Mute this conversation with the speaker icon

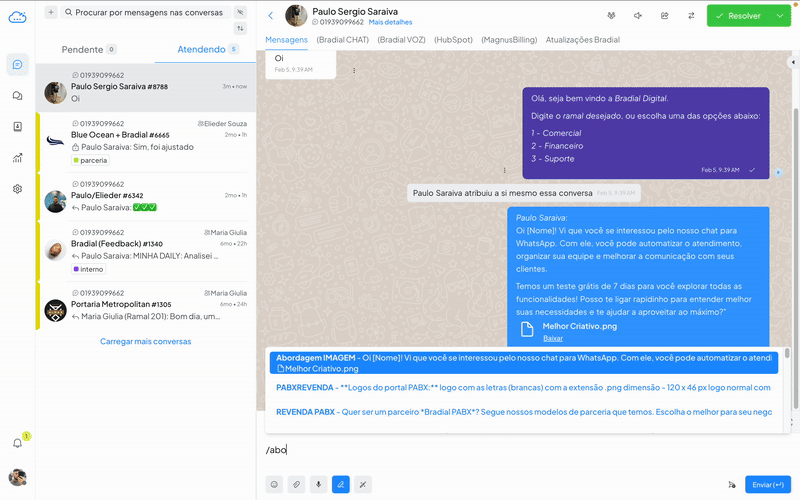coord(638,16)
